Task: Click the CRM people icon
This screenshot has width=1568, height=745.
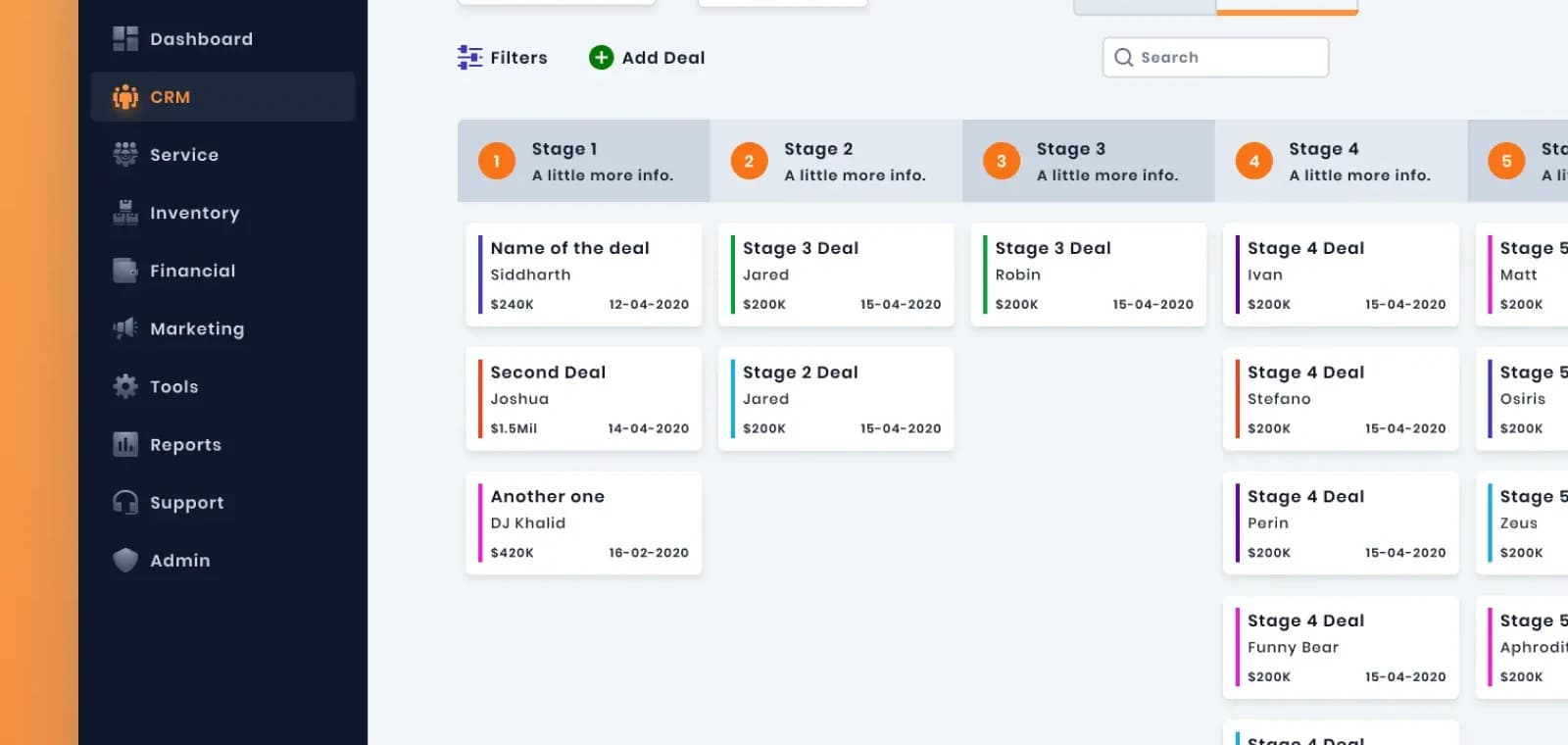Action: pyautogui.click(x=125, y=97)
